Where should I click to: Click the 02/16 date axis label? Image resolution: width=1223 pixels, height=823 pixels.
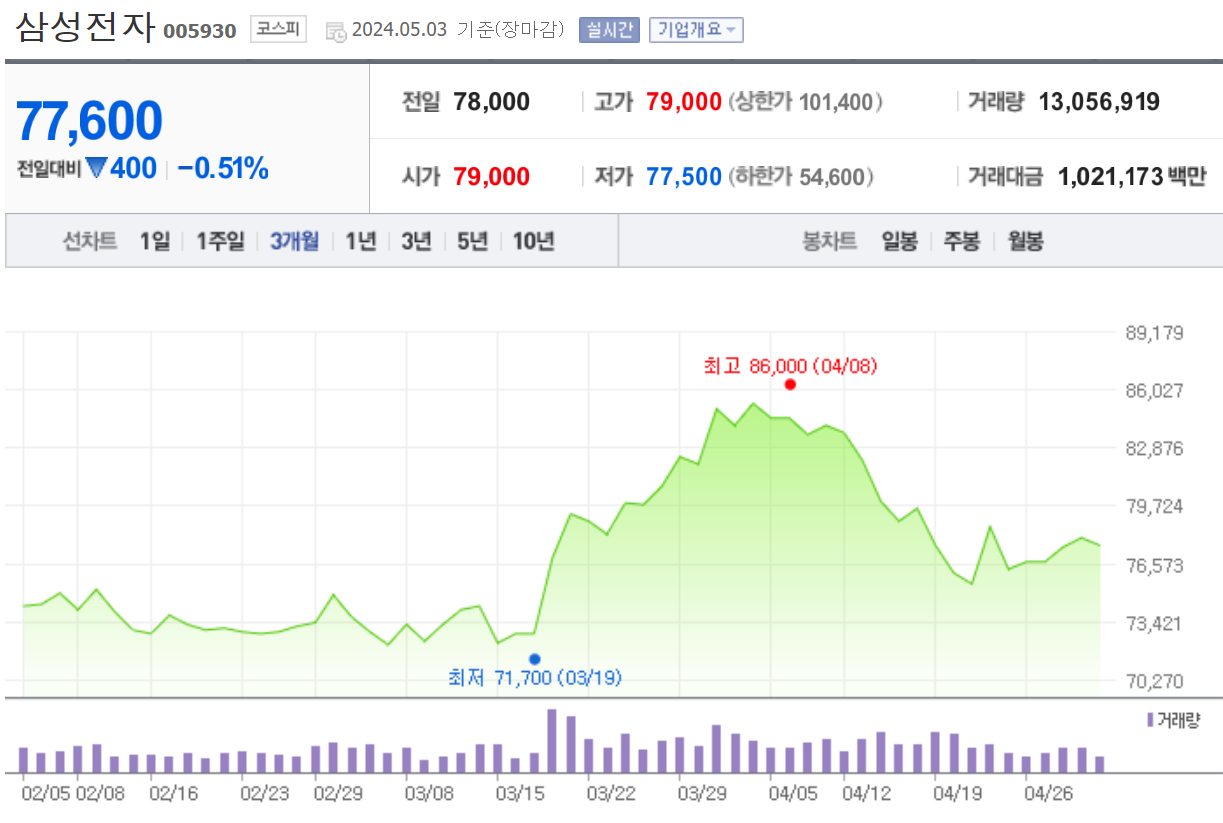173,793
